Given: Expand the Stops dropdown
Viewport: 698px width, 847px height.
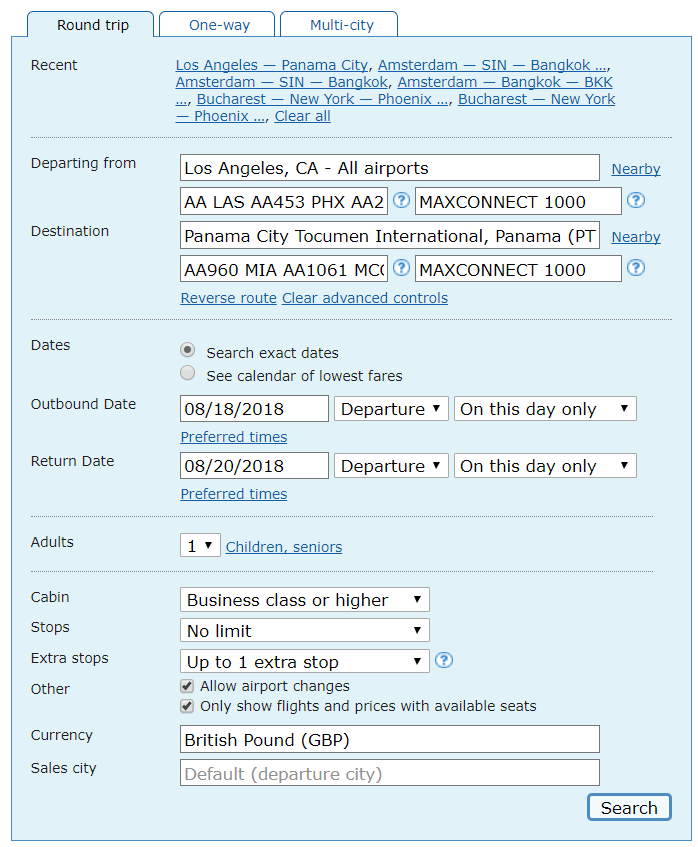Looking at the screenshot, I should tap(304, 631).
